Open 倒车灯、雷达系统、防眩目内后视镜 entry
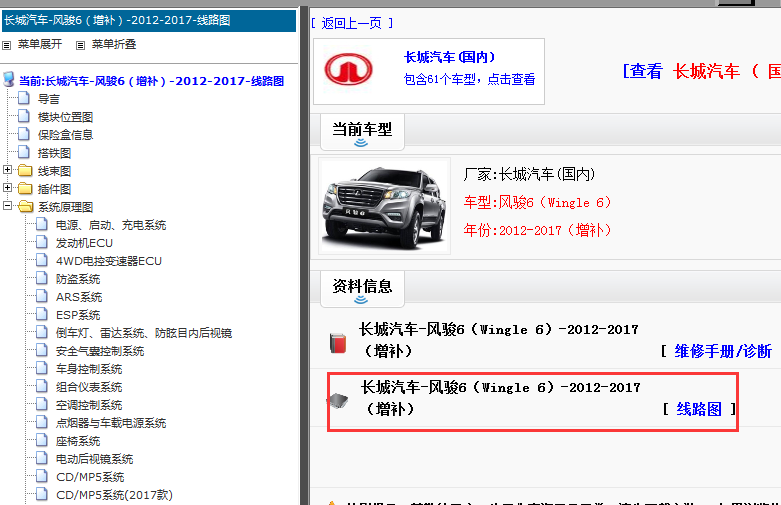781x505 pixels. point(144,333)
